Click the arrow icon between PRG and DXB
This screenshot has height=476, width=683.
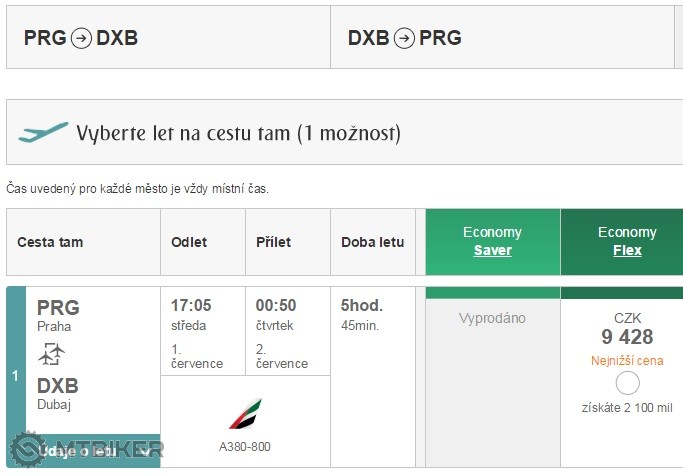pos(81,38)
